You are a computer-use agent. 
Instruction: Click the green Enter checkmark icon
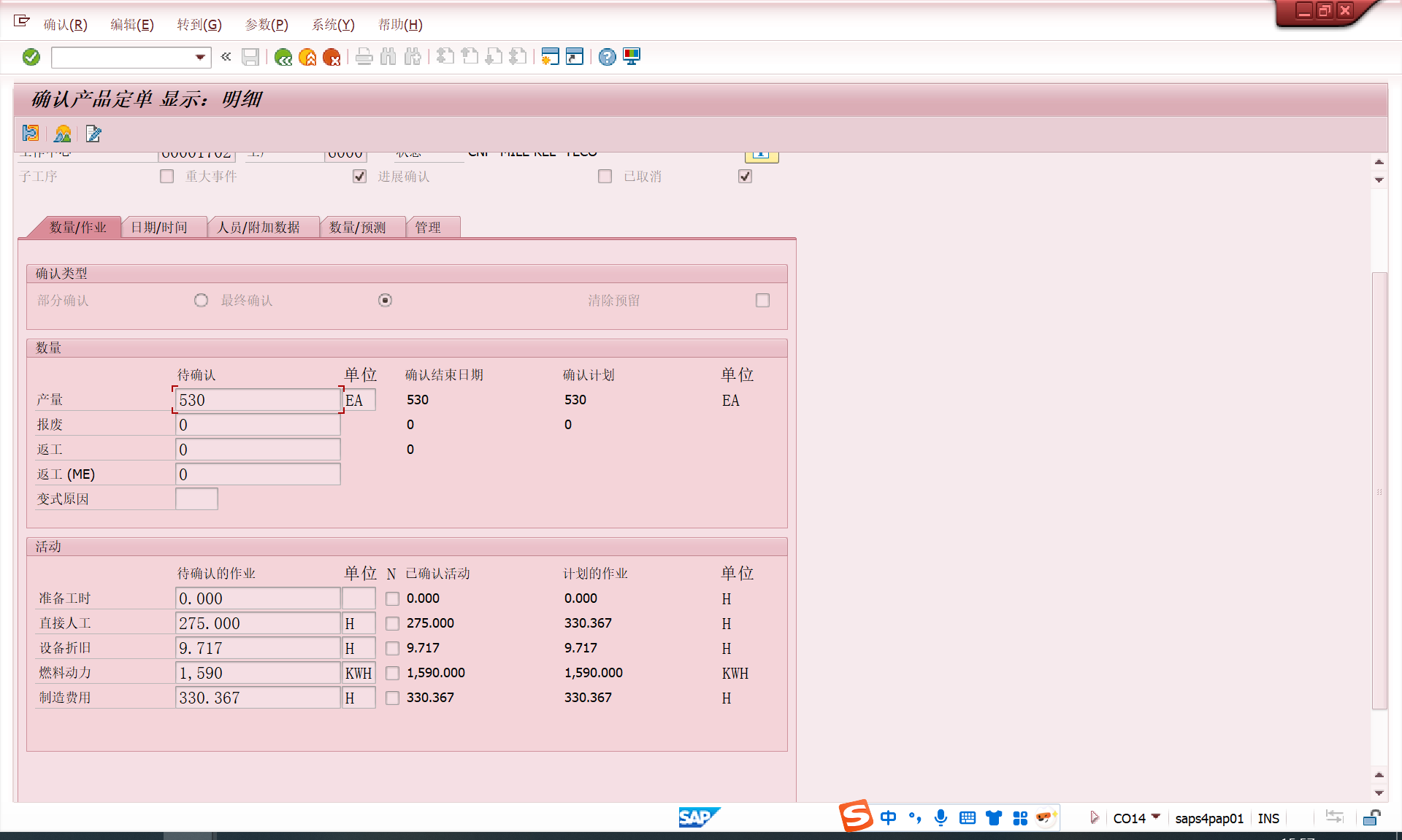click(31, 57)
